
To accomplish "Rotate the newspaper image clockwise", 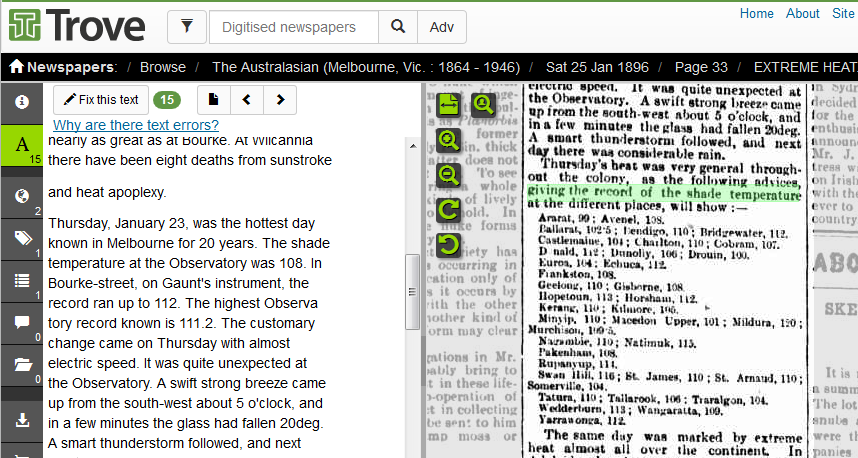I will 449,210.
